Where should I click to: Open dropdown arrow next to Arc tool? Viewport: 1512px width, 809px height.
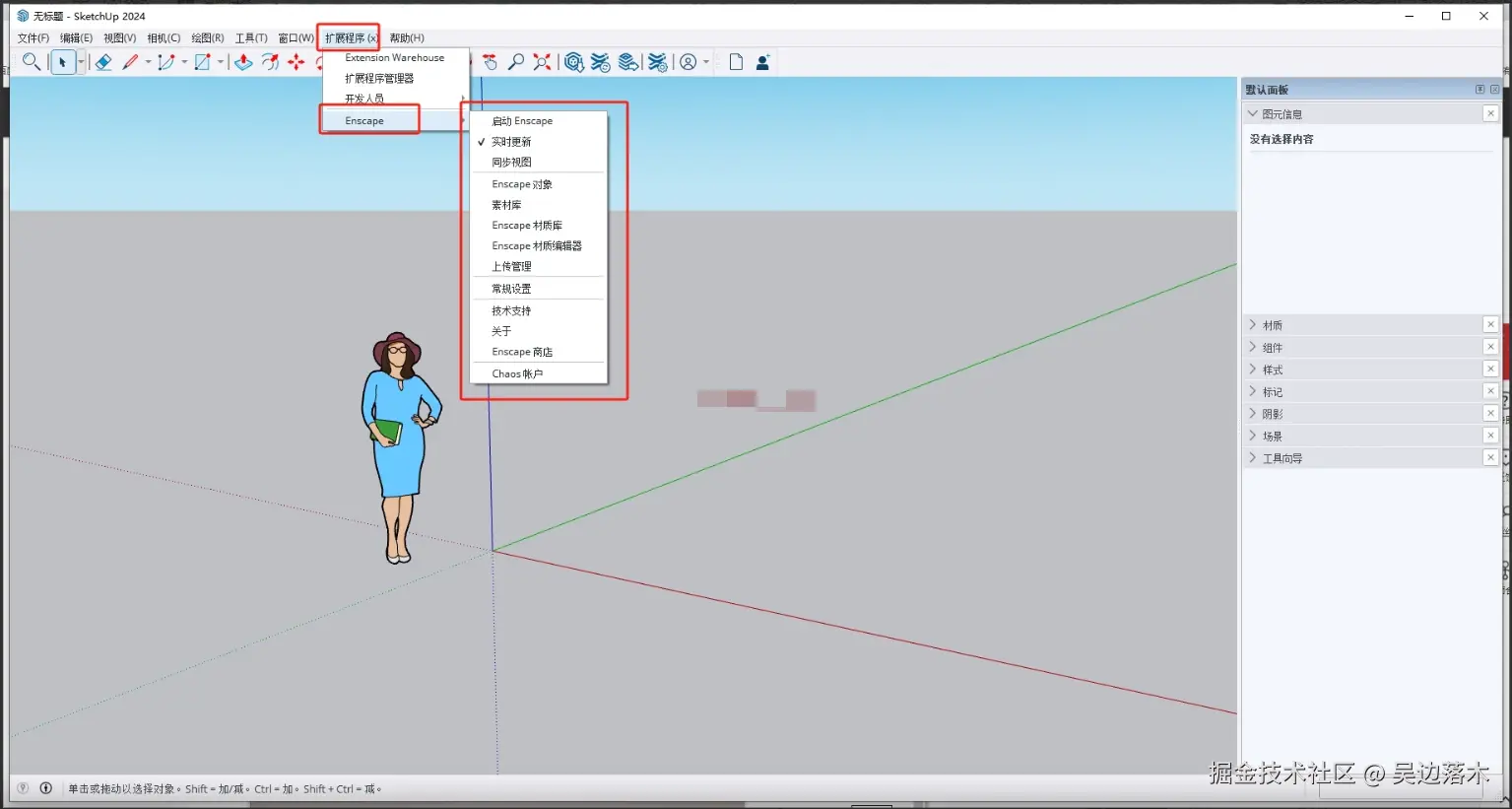184,62
